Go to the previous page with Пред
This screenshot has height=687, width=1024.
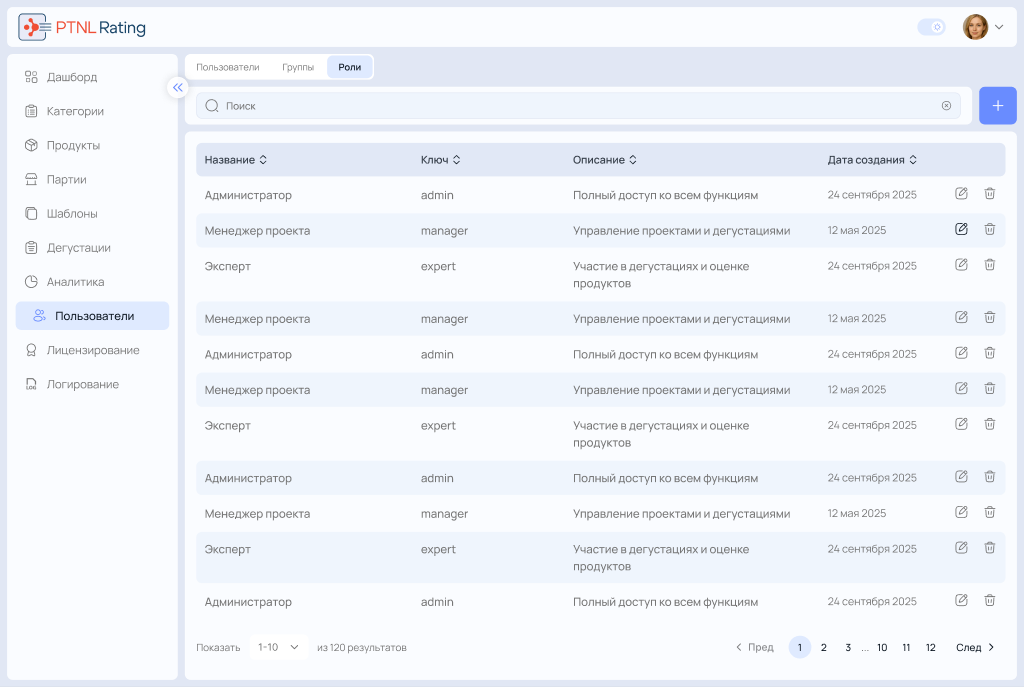754,647
